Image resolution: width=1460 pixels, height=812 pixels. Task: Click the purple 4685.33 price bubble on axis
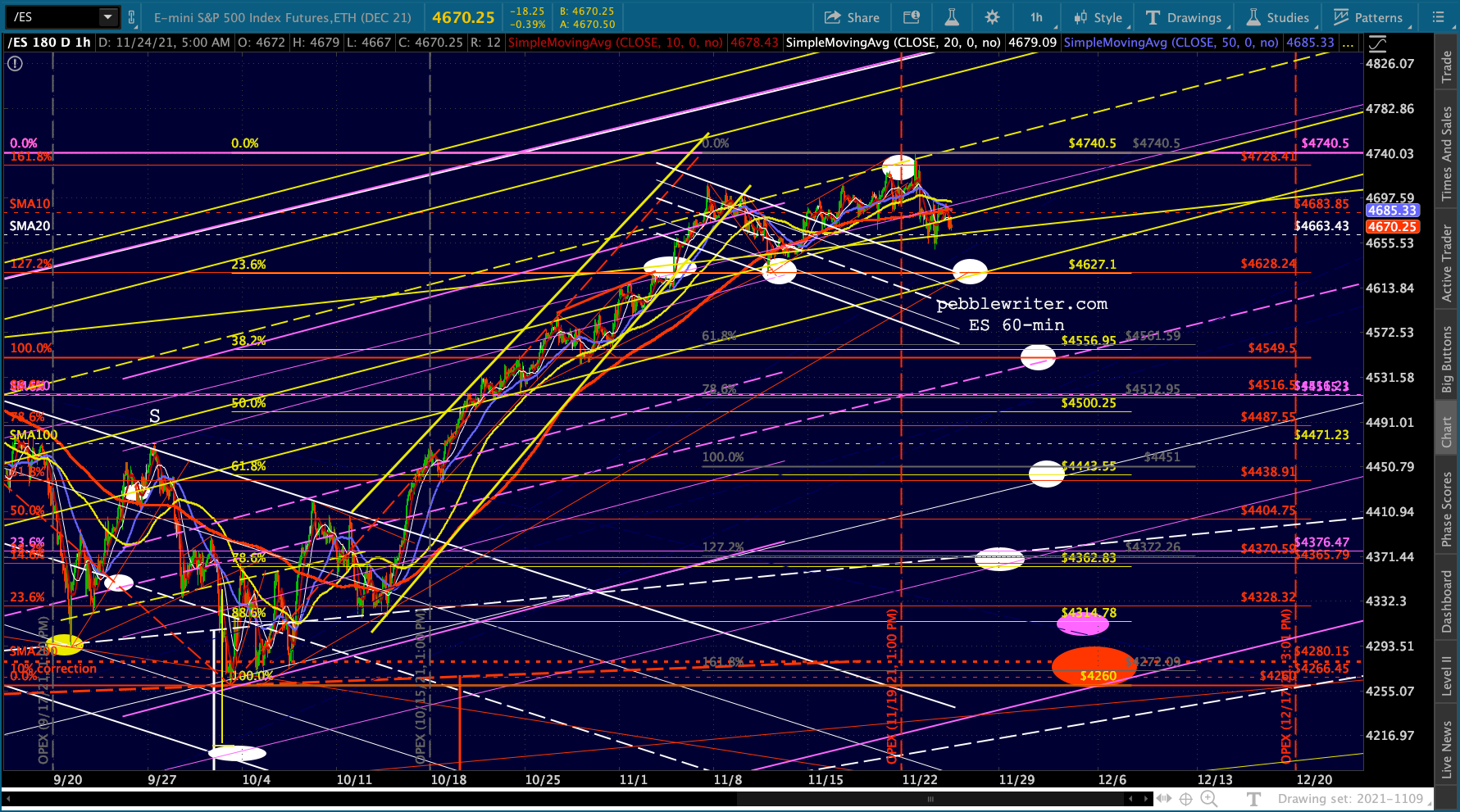tap(1392, 211)
